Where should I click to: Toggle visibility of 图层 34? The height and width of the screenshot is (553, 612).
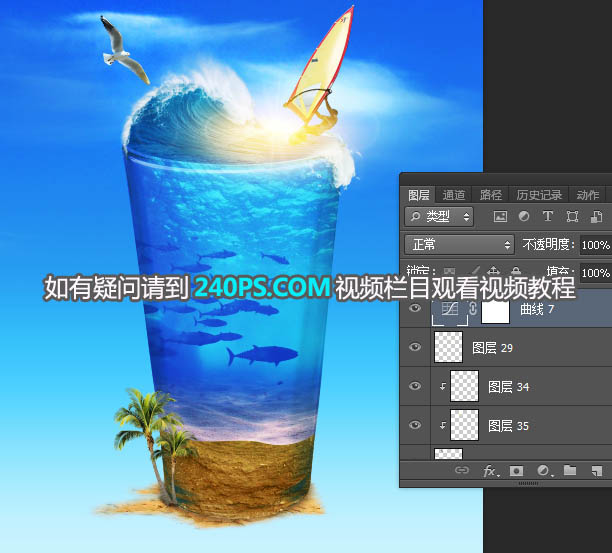415,386
